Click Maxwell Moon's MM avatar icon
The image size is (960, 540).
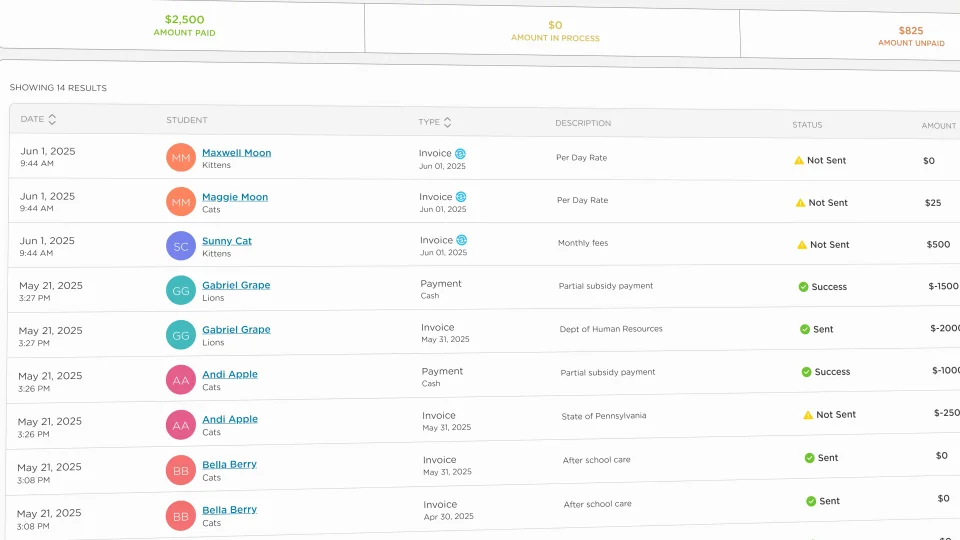tap(181, 158)
